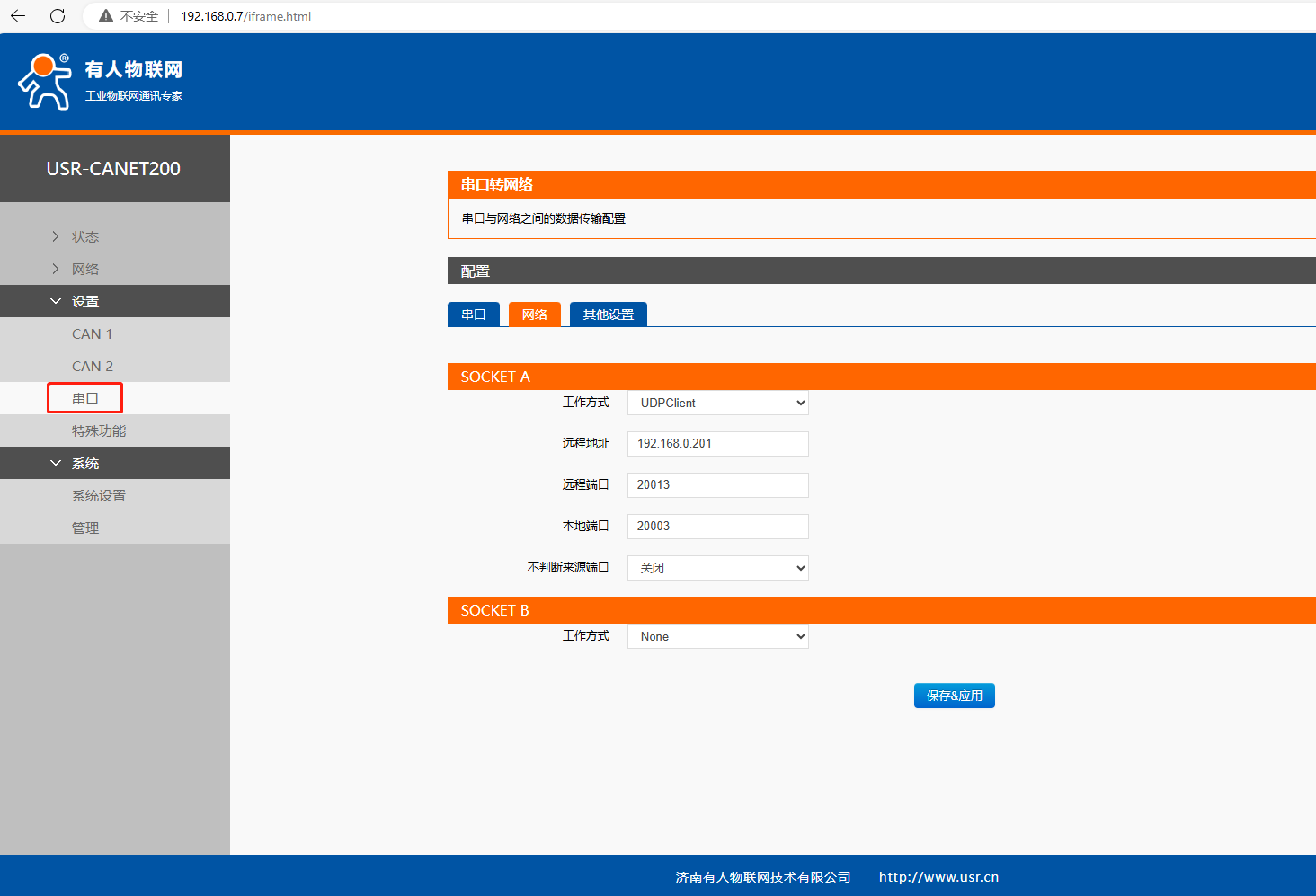Screen dimensions: 1316x896
Task: Switch to the 其他设置 tab
Action: click(x=608, y=315)
